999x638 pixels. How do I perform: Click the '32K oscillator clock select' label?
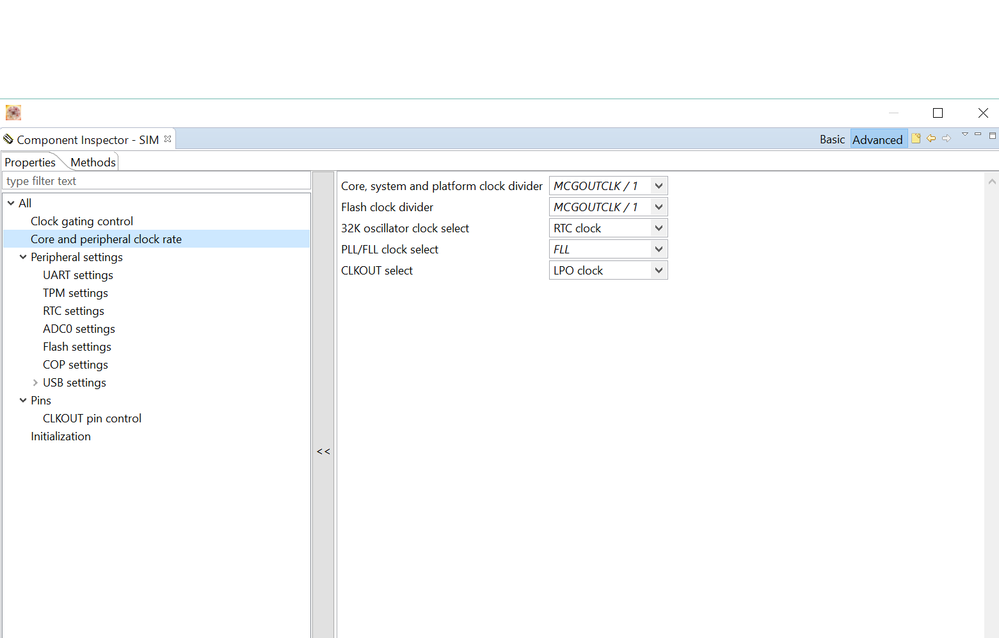[x=405, y=228]
